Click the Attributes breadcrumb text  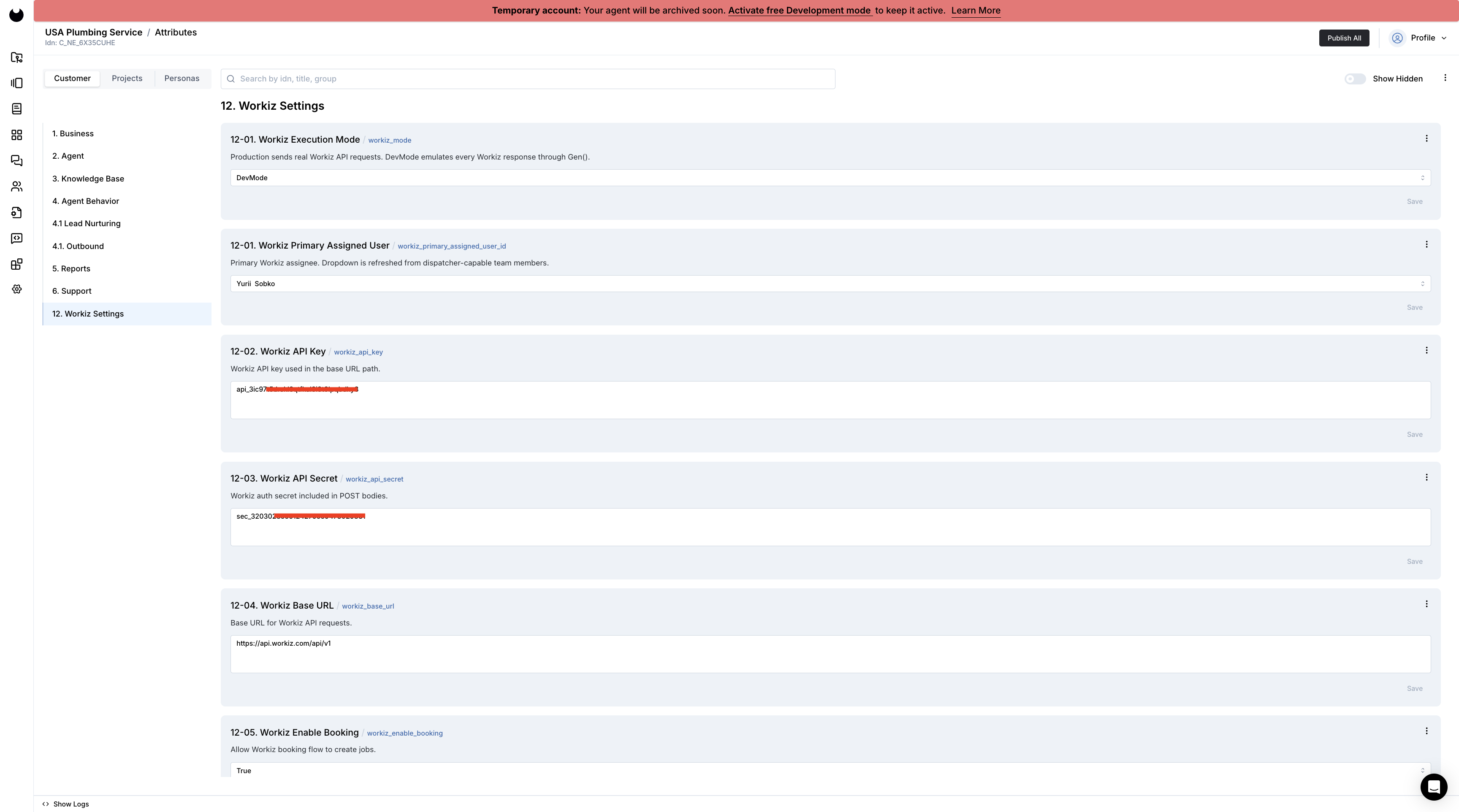pos(176,32)
